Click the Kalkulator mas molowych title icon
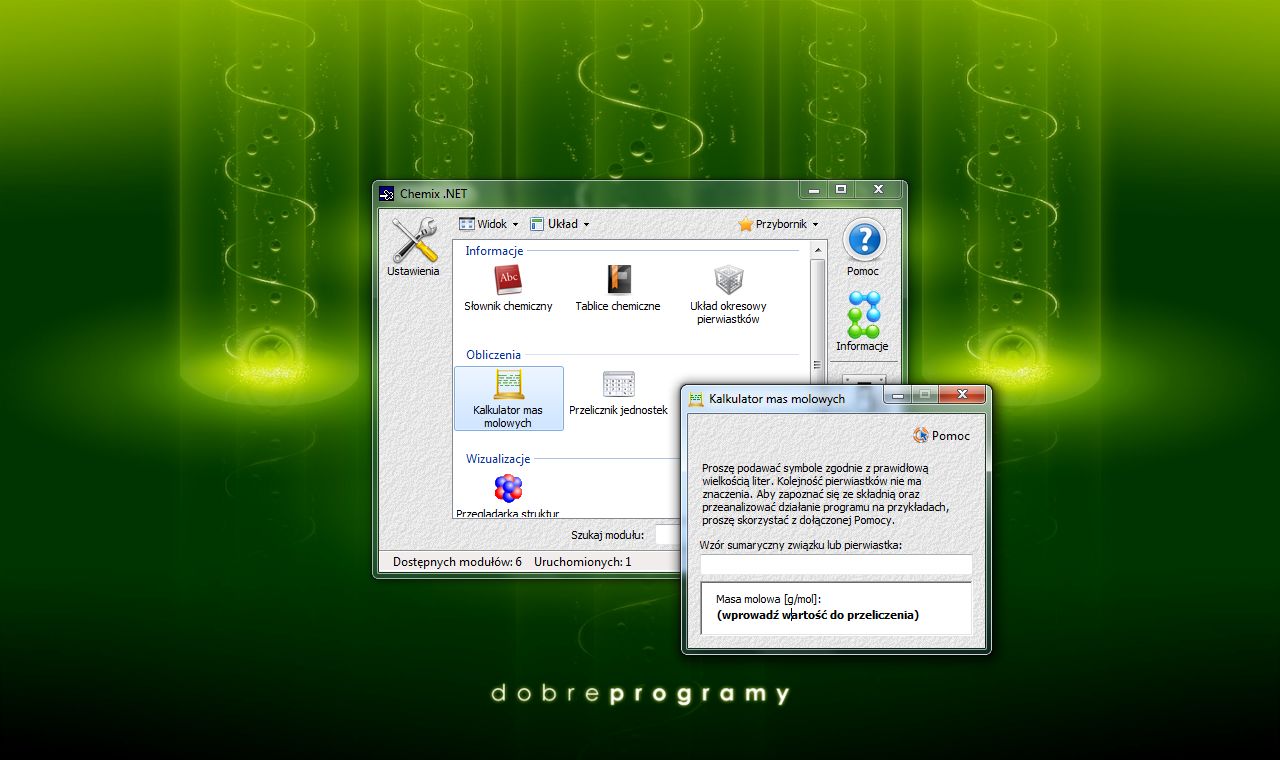1280x760 pixels. point(696,399)
